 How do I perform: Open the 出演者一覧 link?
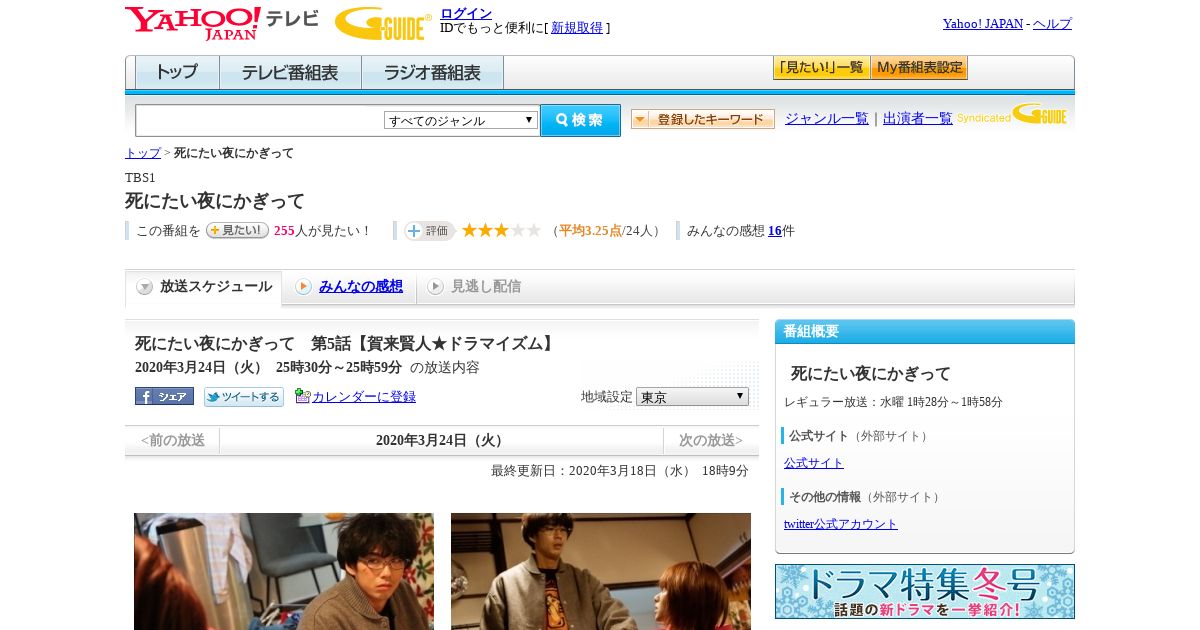918,118
